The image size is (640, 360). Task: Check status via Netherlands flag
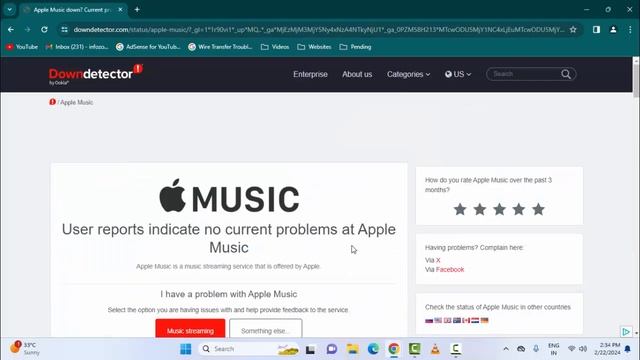click(475, 320)
